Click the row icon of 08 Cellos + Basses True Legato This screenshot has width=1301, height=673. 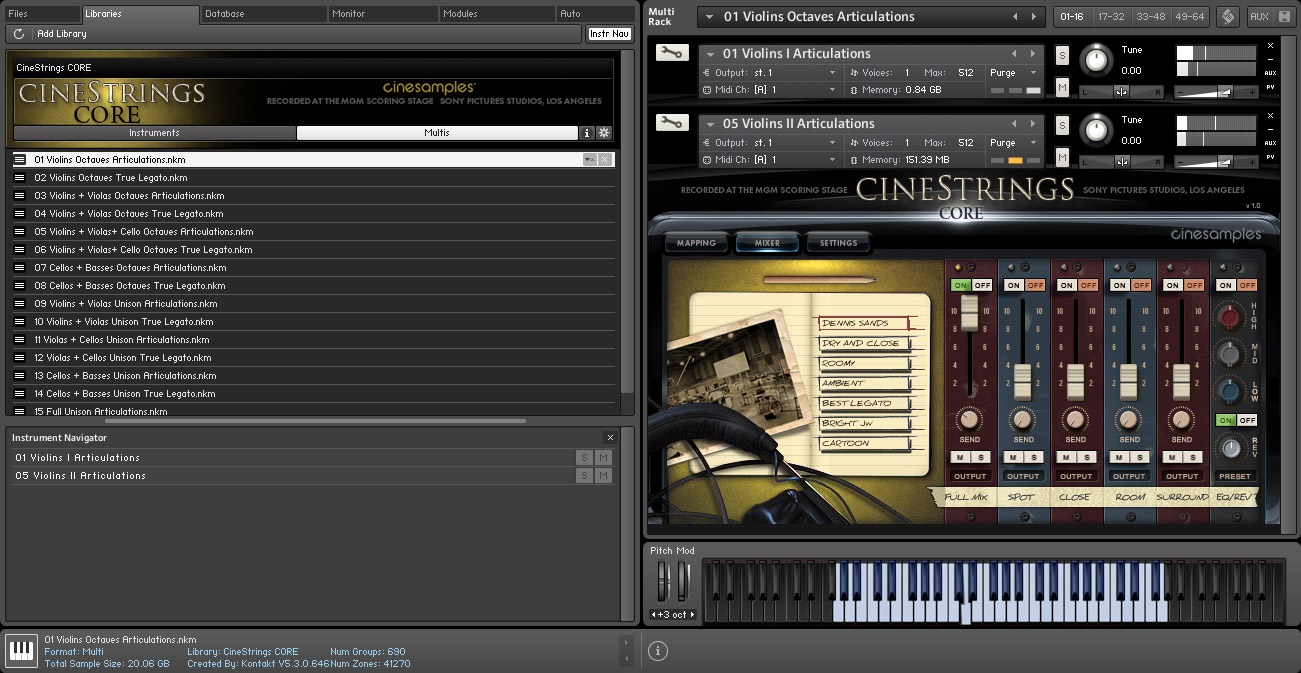pyautogui.click(x=20, y=286)
